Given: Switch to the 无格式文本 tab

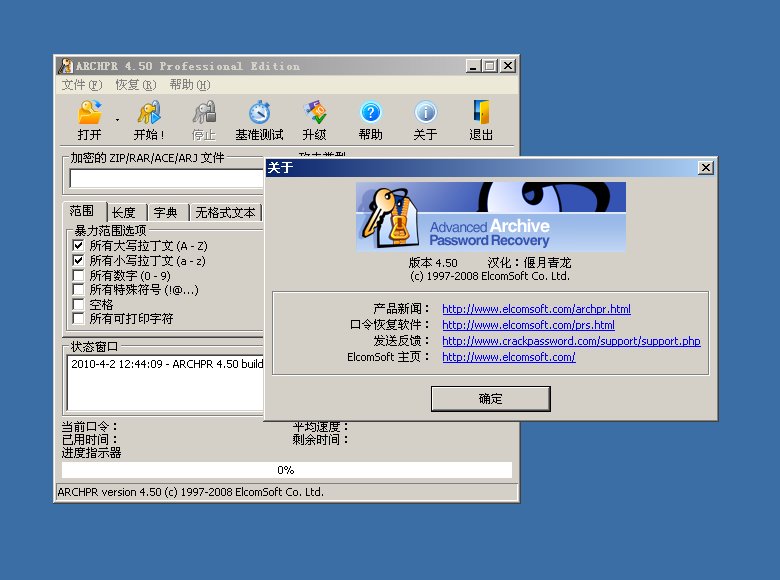Looking at the screenshot, I should pos(225,212).
